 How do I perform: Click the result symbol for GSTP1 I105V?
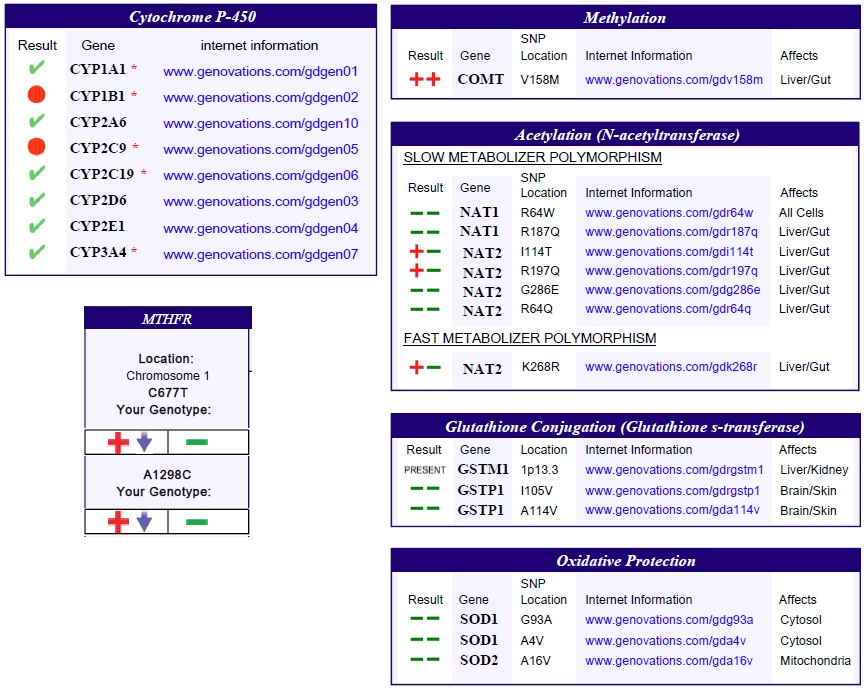pos(425,489)
